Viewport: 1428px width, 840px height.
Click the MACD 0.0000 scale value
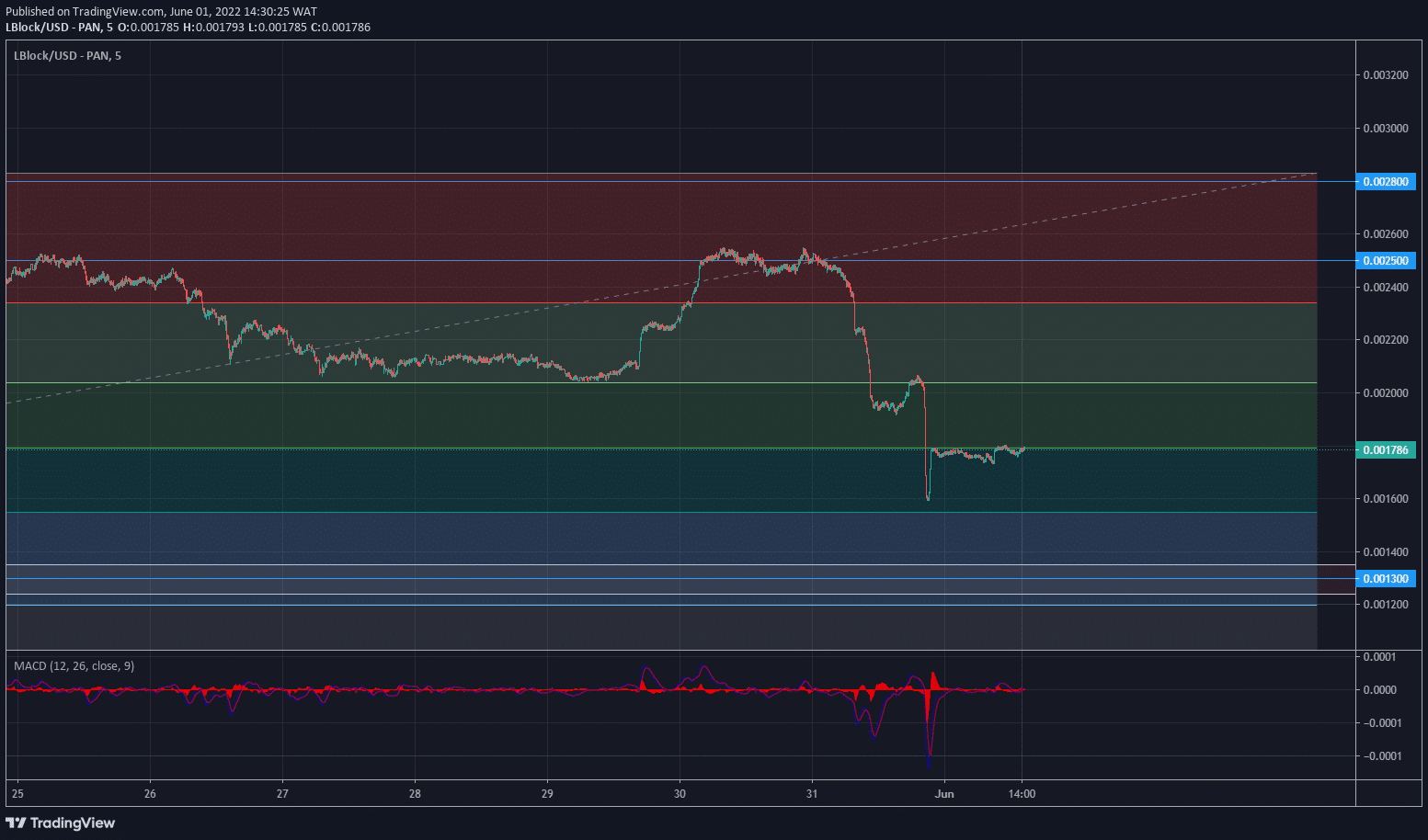(1380, 690)
